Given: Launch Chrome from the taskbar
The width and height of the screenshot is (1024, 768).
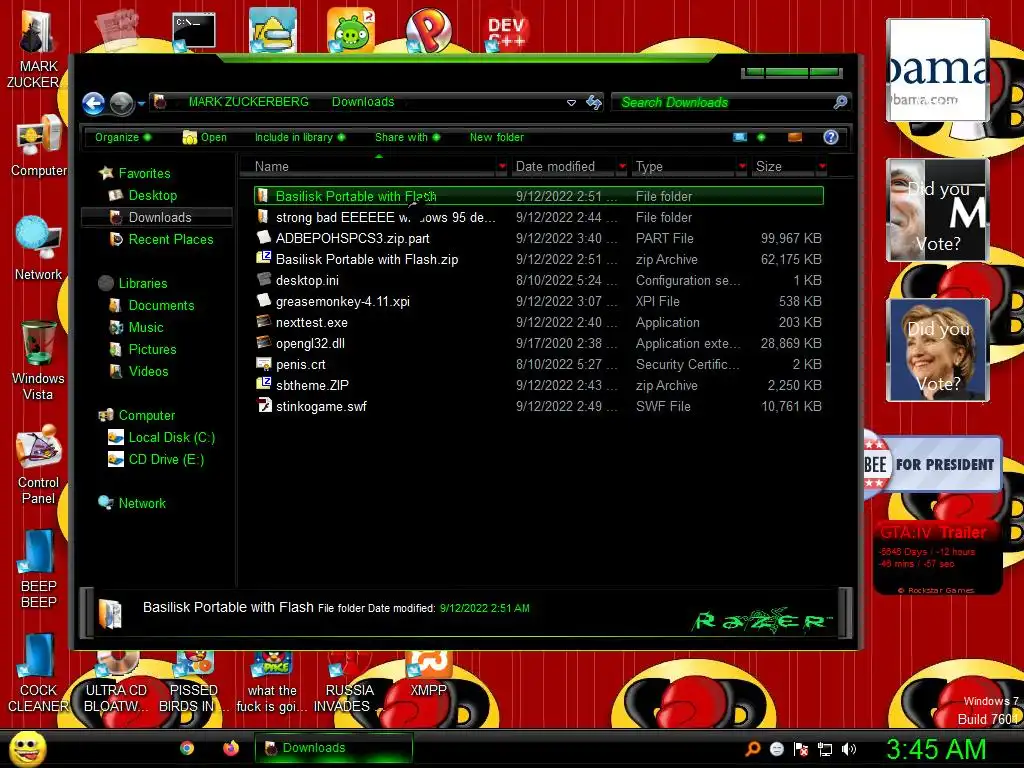Looking at the screenshot, I should [187, 748].
